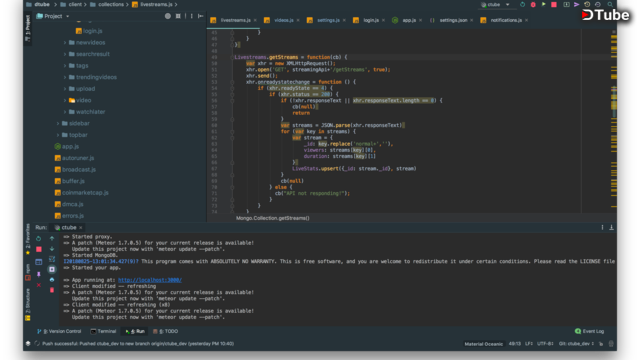Toggle scroll to end in Run console
This screenshot has height=360, width=640.
(x=52, y=269)
